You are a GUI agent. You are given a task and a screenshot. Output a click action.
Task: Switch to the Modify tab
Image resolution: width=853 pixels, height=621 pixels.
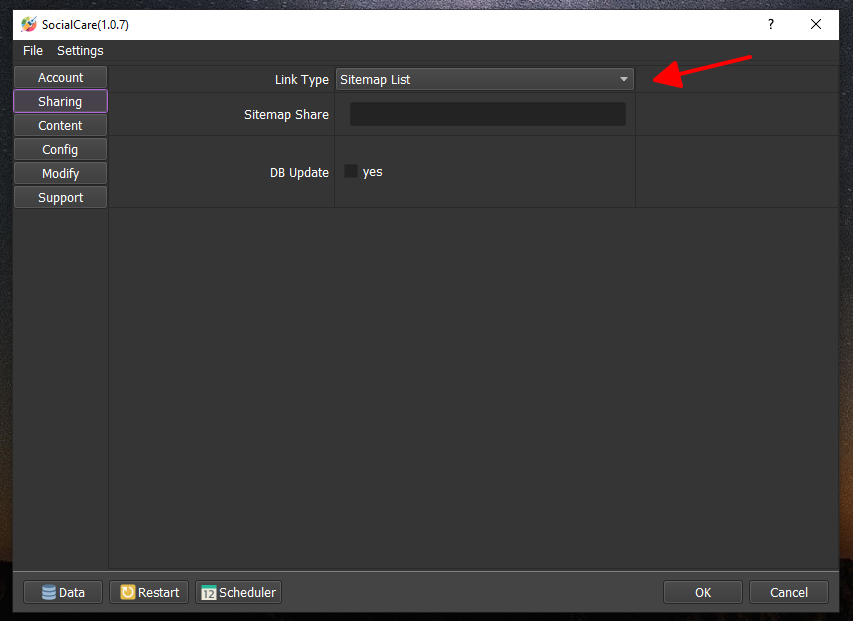[60, 173]
